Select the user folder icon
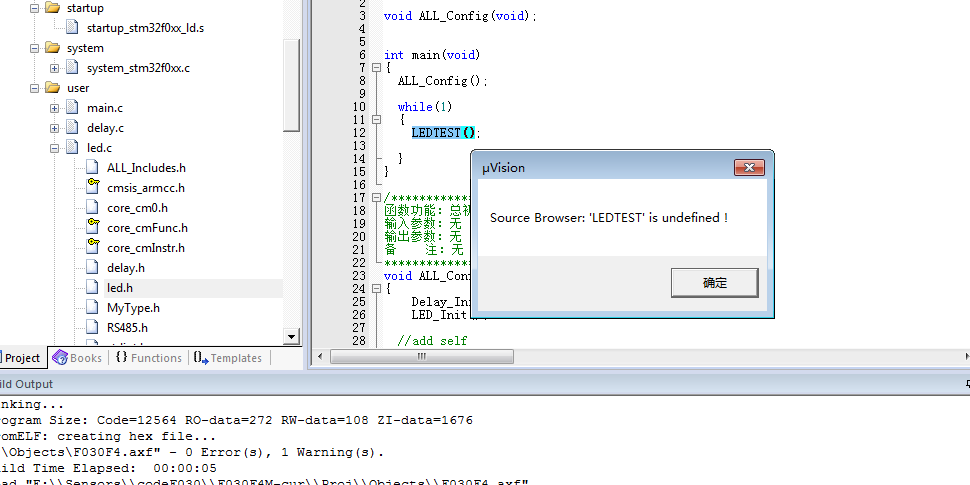 [53, 88]
